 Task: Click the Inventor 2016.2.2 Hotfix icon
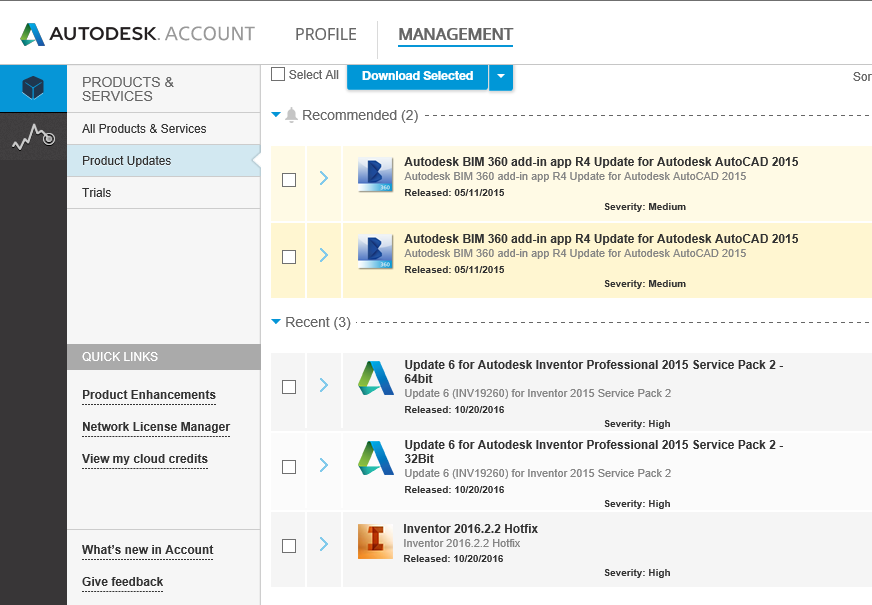point(375,541)
